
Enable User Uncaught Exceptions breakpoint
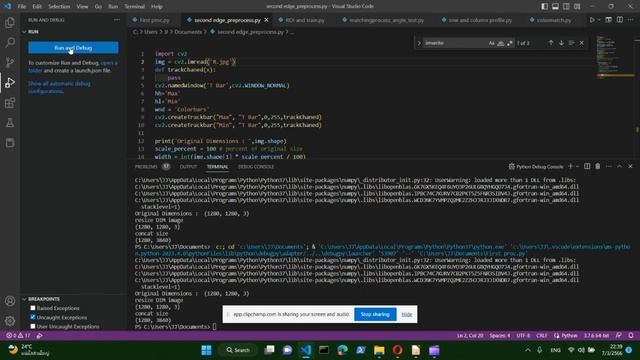tap(33, 326)
